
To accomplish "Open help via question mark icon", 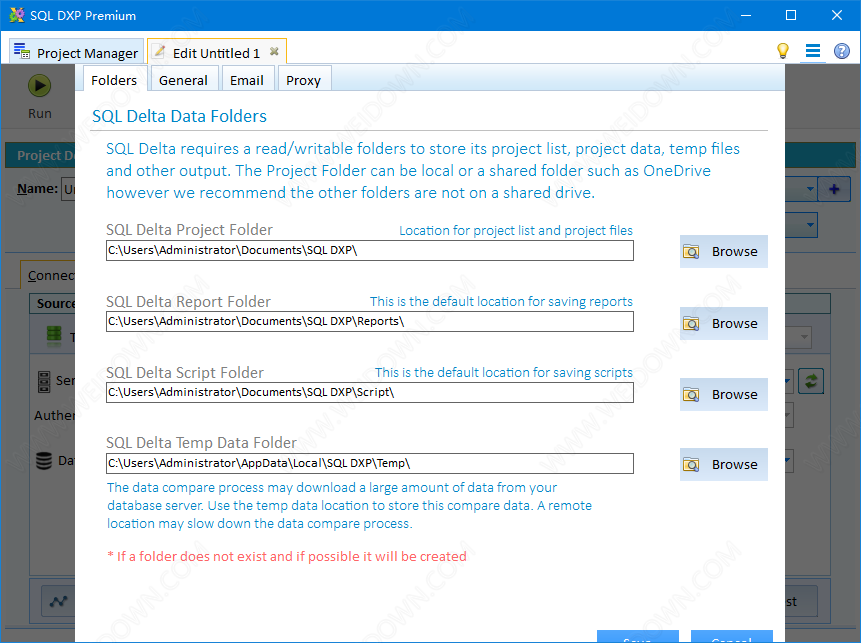I will click(842, 51).
